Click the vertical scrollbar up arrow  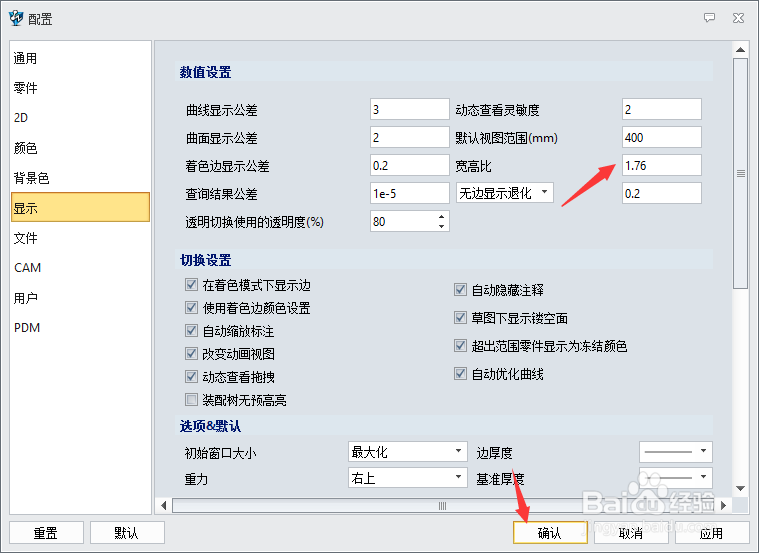tap(740, 49)
